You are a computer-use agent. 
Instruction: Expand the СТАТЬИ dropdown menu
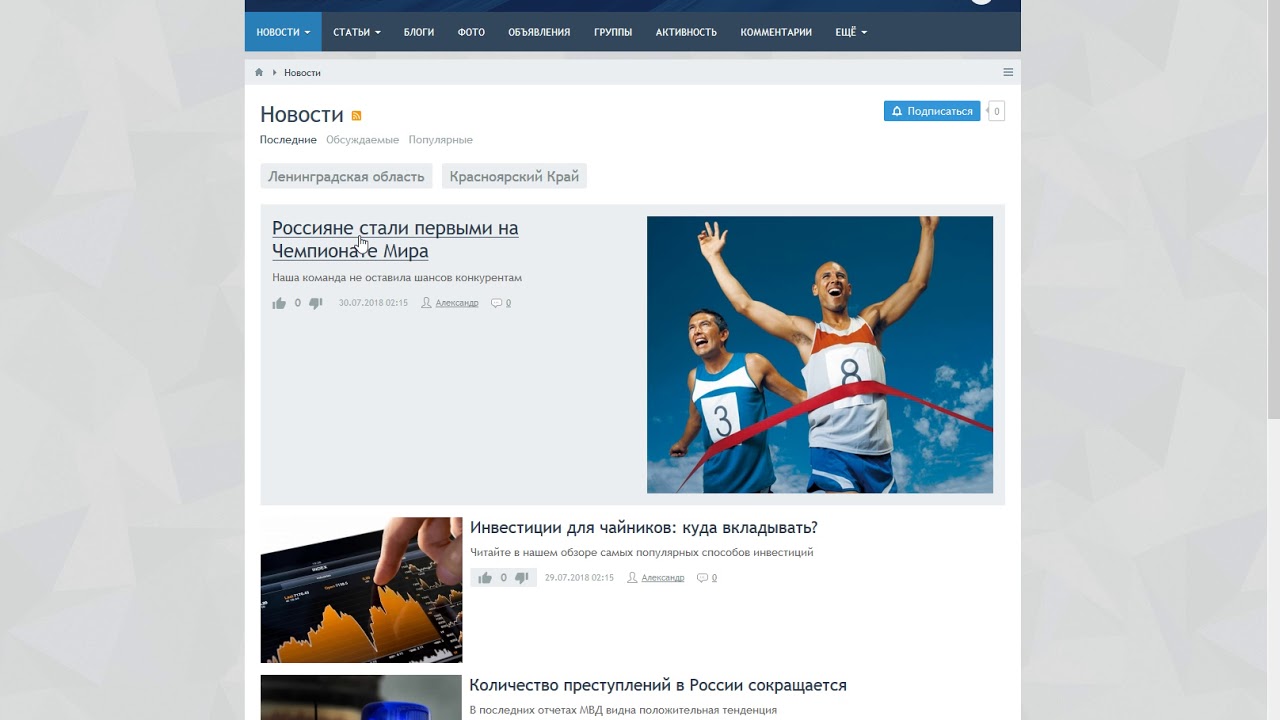357,32
